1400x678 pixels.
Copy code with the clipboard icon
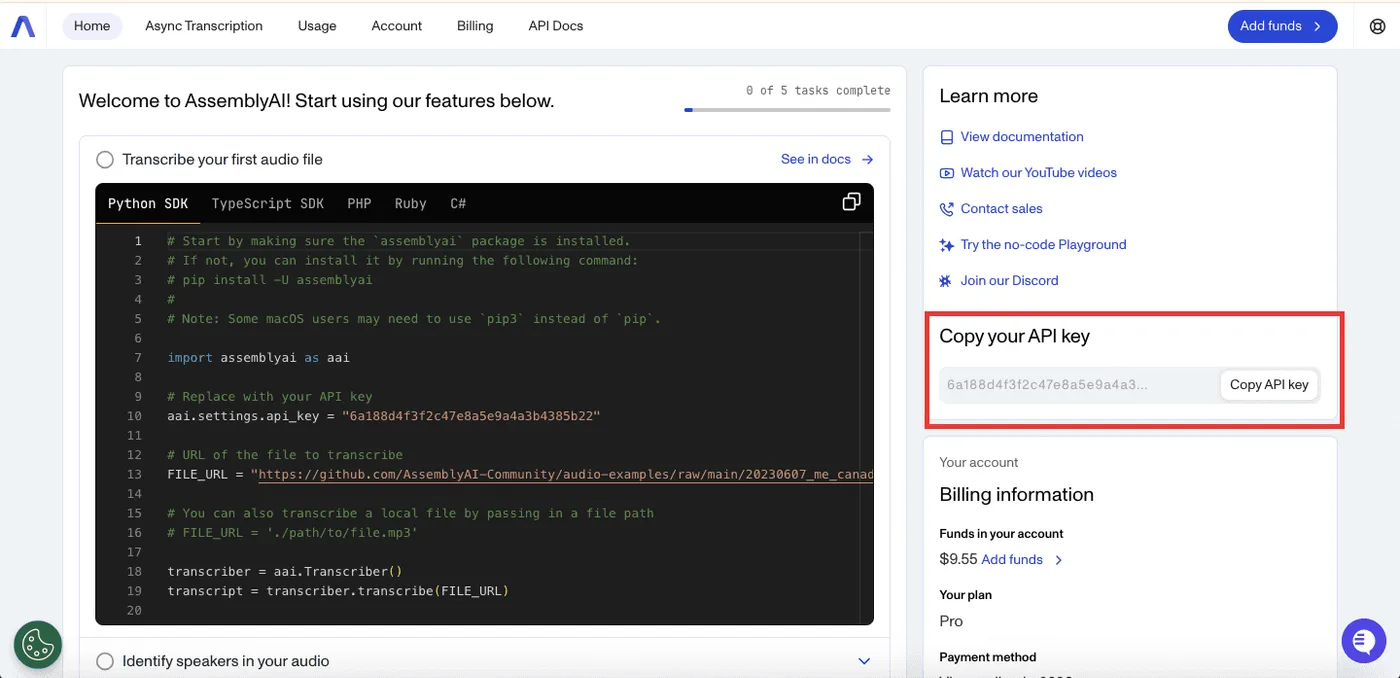coord(851,202)
